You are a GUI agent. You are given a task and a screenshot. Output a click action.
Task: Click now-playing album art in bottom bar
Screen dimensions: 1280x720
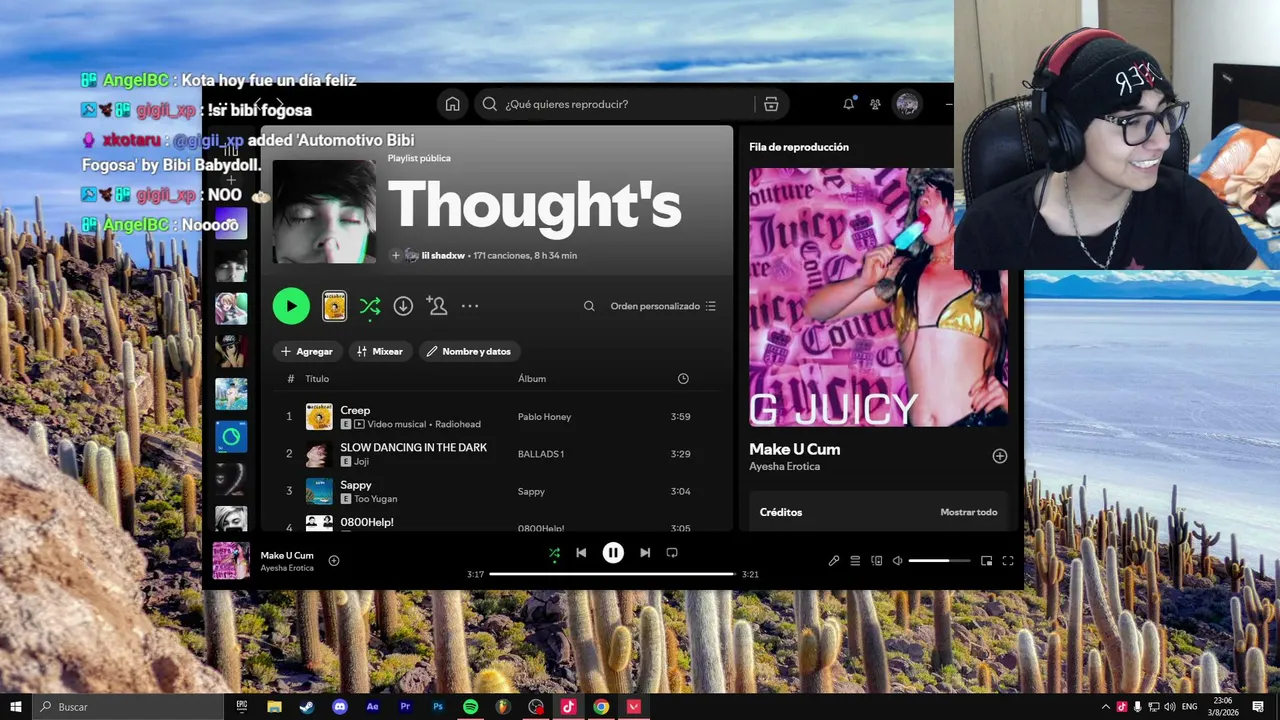[231, 561]
